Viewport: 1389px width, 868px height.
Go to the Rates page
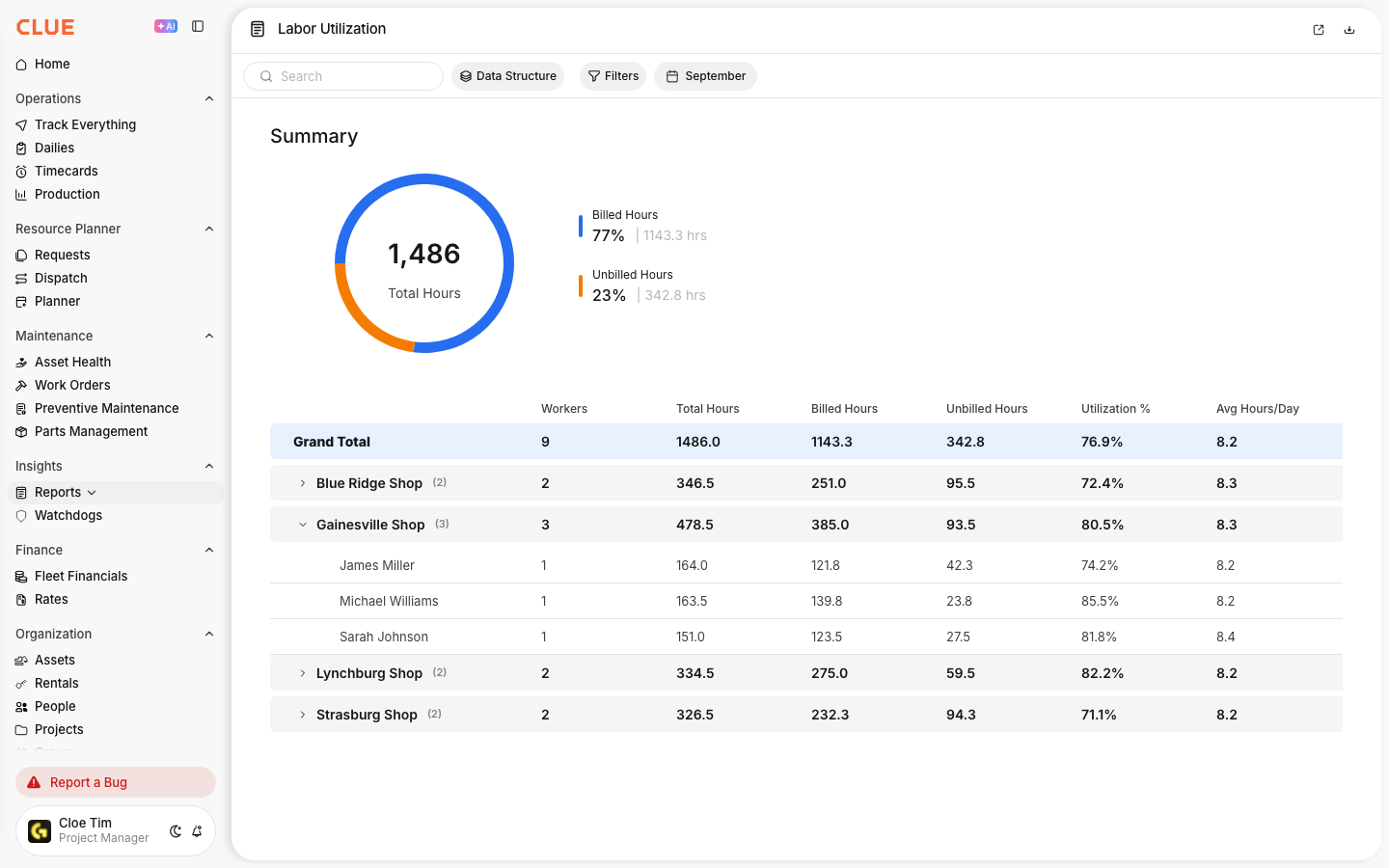pos(51,599)
